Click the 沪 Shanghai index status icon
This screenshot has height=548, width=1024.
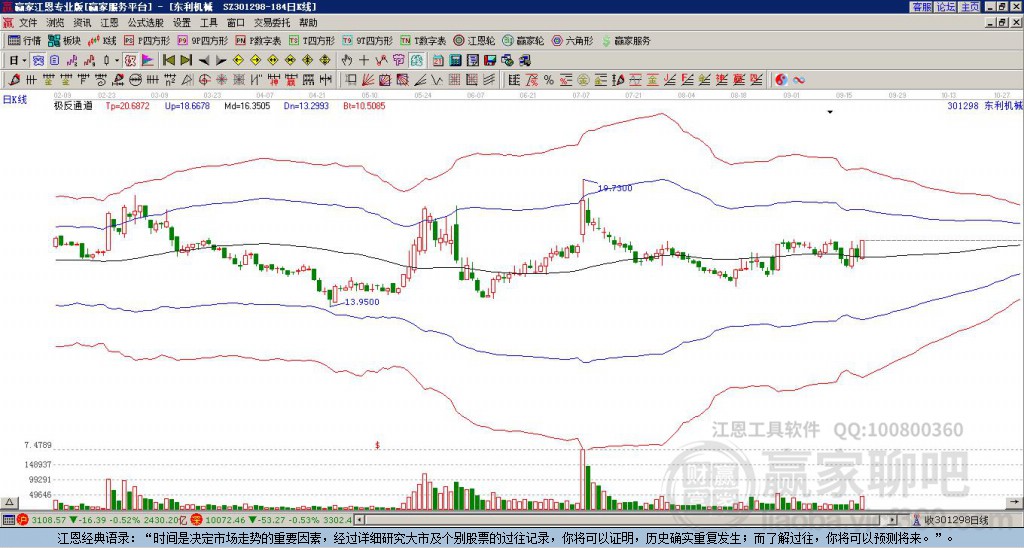click(x=23, y=520)
